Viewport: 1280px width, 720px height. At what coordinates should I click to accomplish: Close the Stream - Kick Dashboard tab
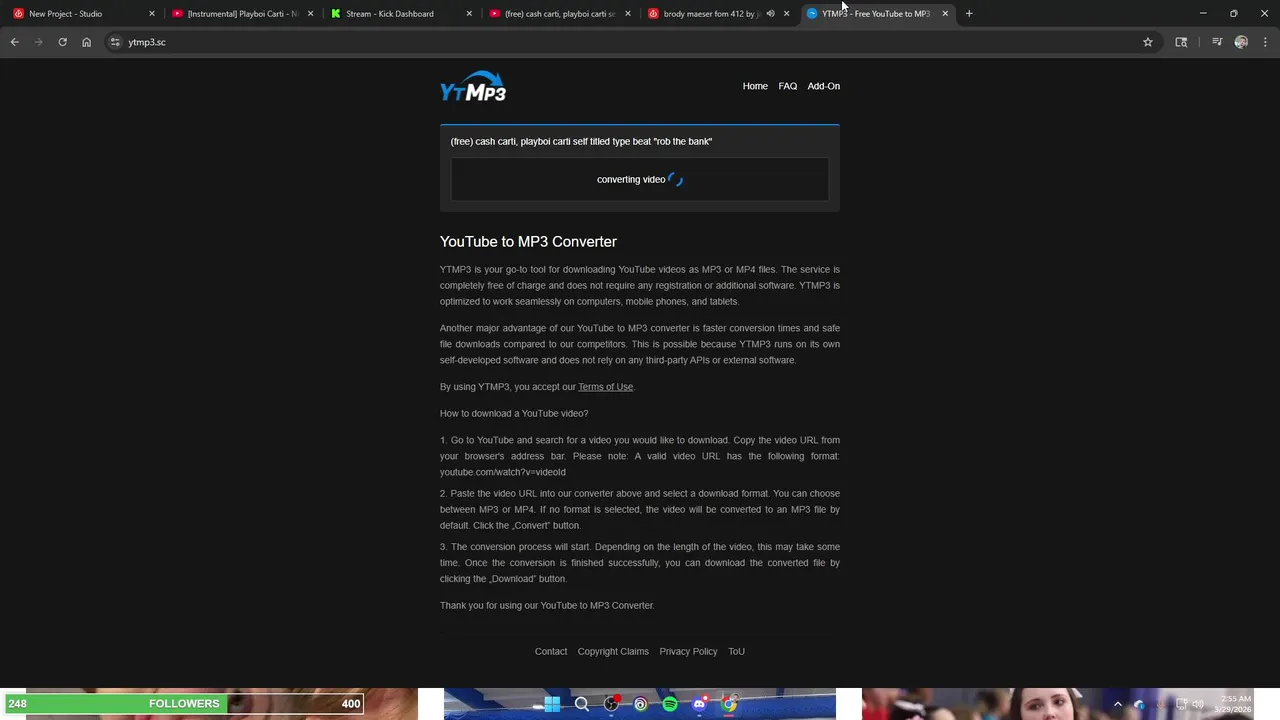(469, 13)
